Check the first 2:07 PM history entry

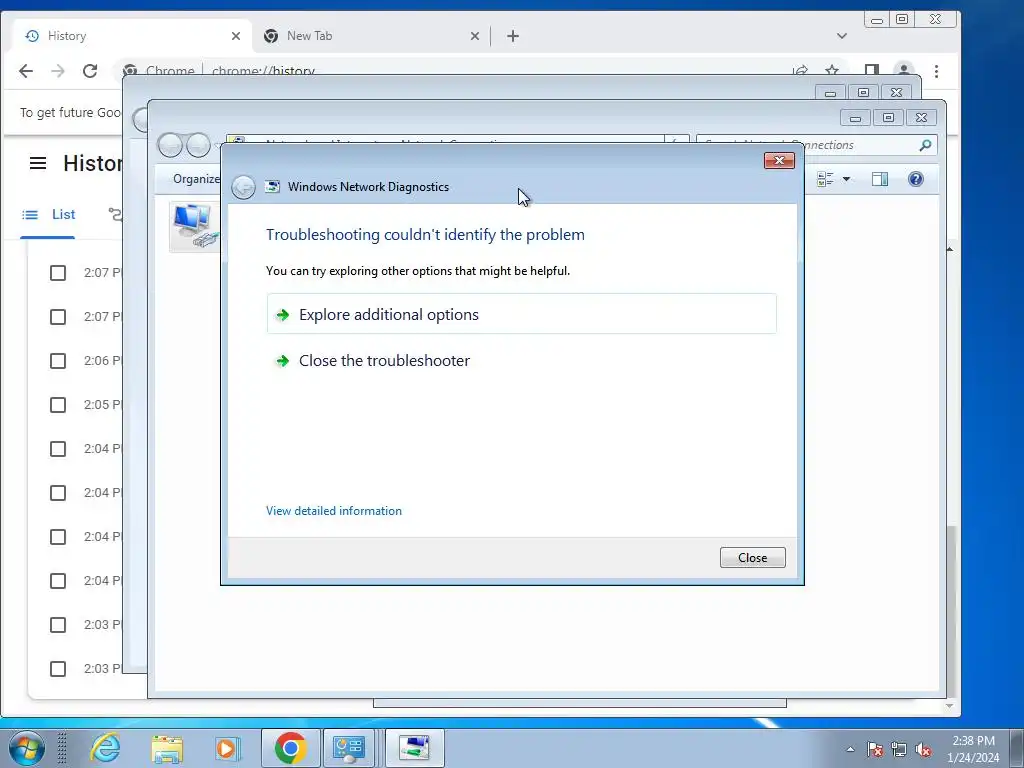(58, 272)
